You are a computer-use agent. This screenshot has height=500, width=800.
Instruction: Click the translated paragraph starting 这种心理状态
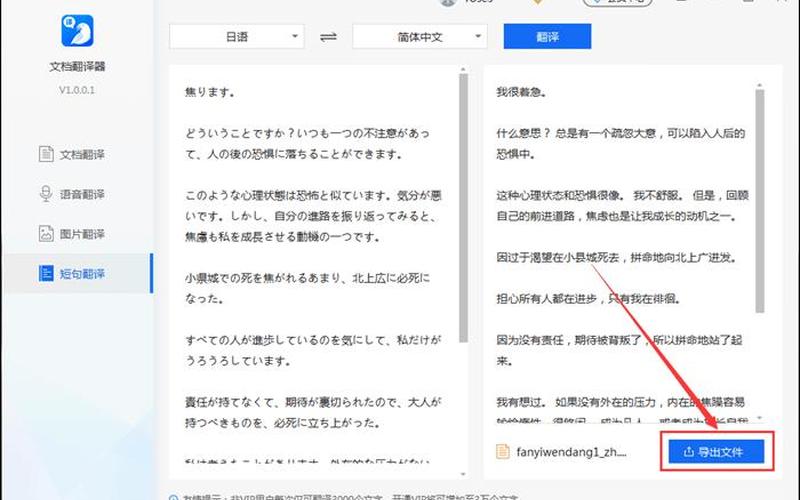click(x=622, y=206)
